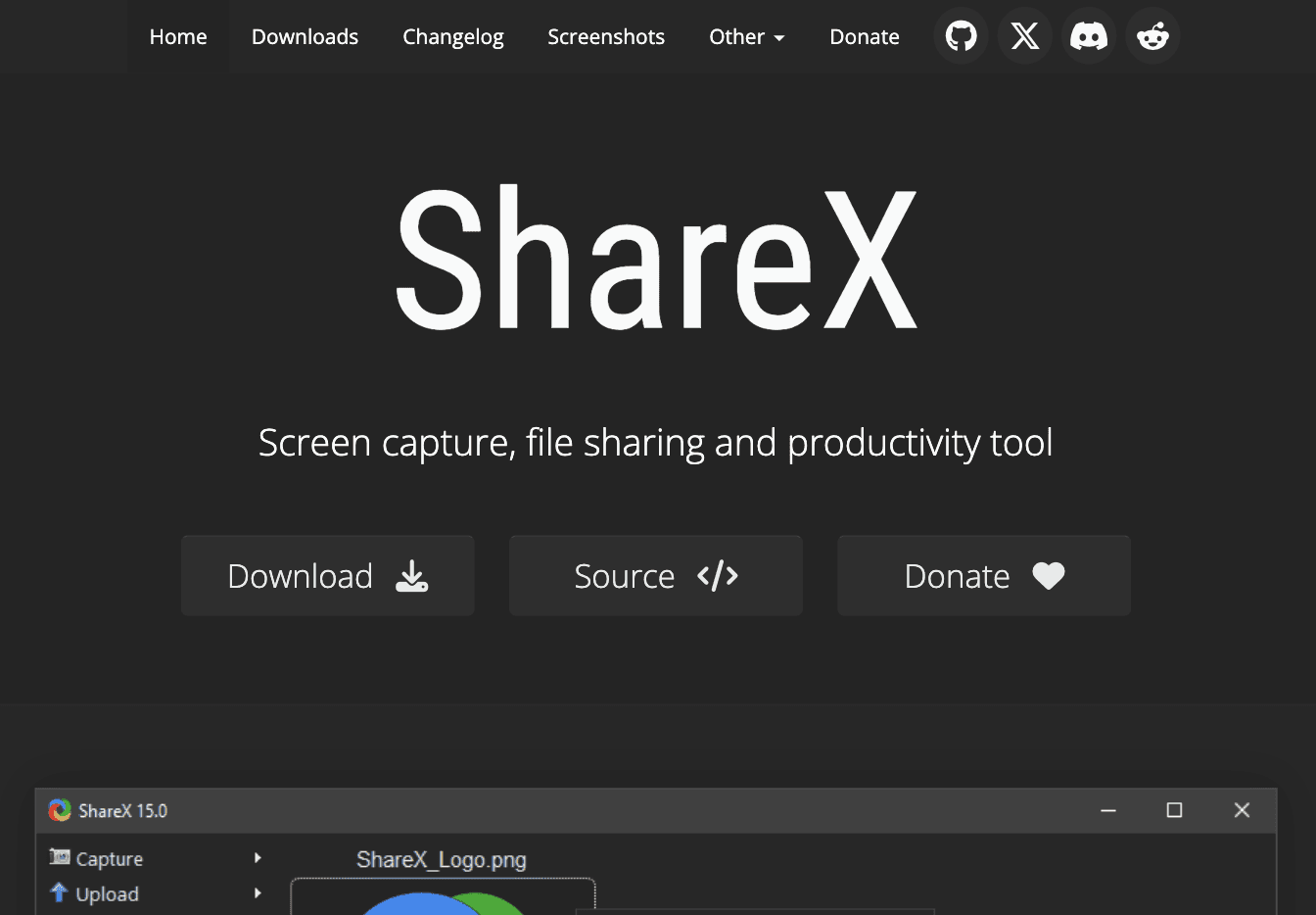Click the Source code button

click(x=656, y=576)
